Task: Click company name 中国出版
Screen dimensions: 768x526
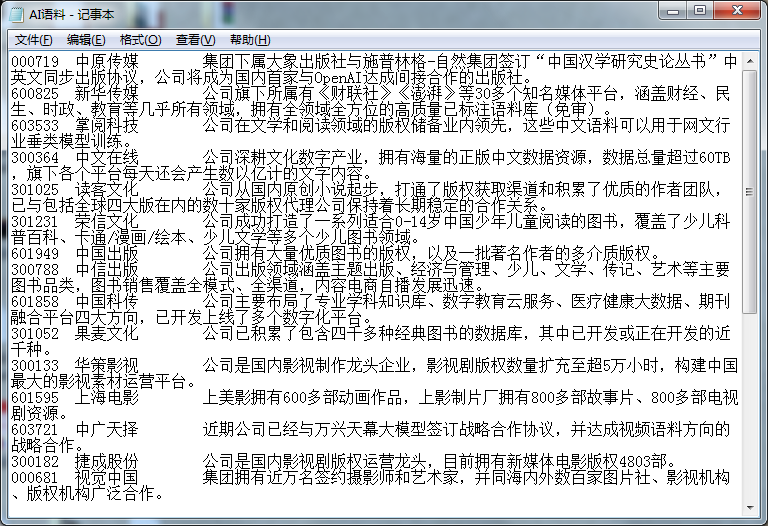Action: click(107, 254)
